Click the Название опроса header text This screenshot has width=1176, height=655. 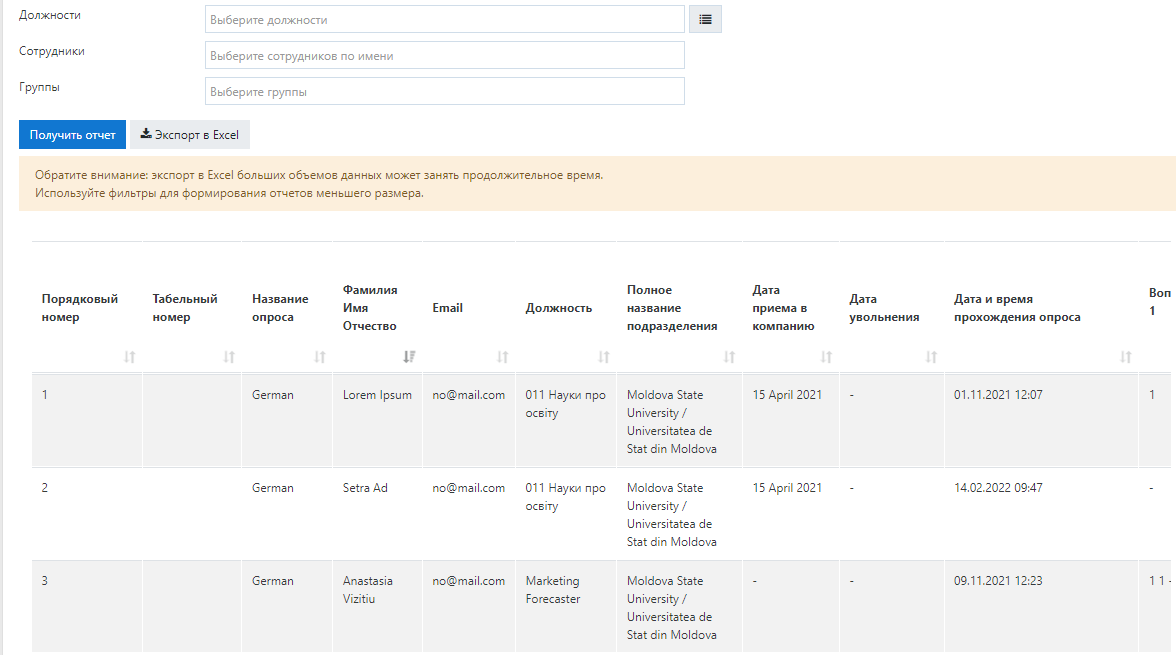280,308
